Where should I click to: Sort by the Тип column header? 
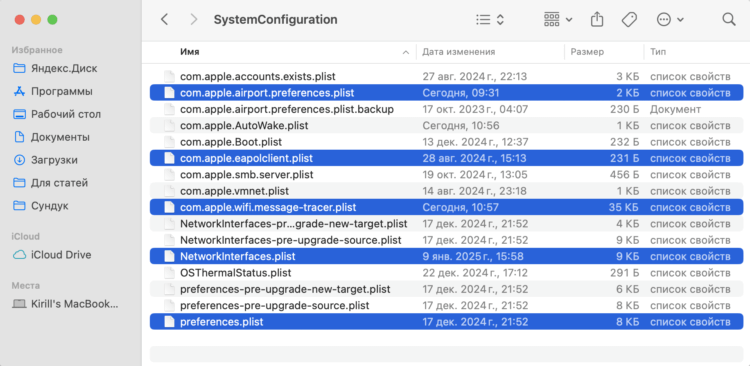658,52
